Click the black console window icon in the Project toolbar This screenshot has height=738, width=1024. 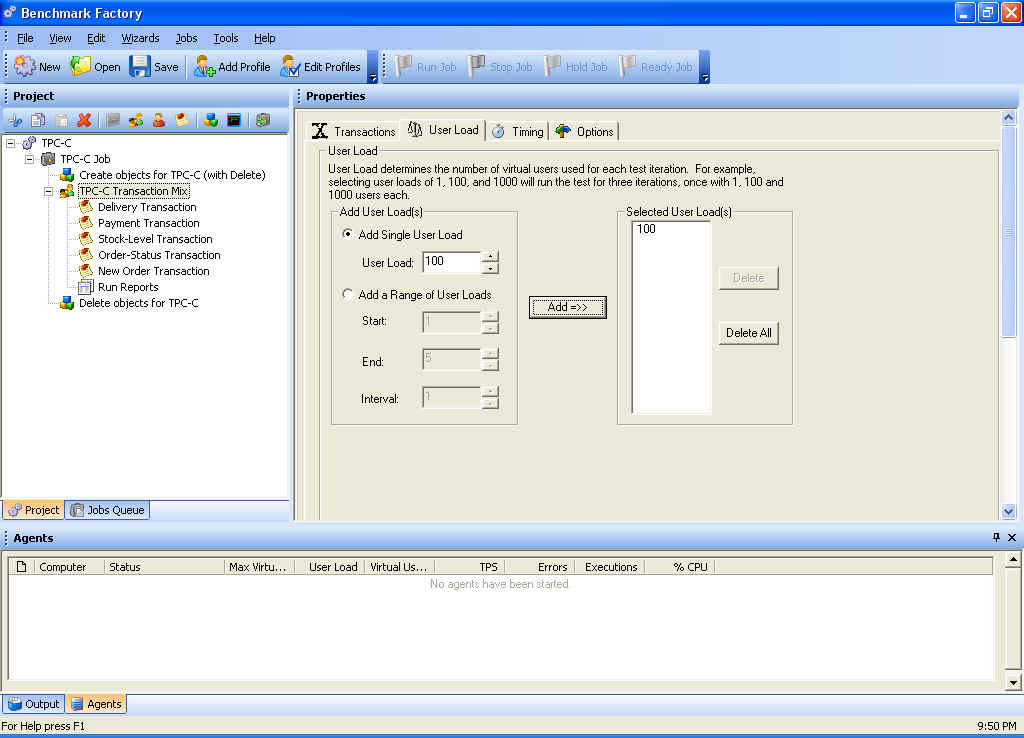pos(234,120)
